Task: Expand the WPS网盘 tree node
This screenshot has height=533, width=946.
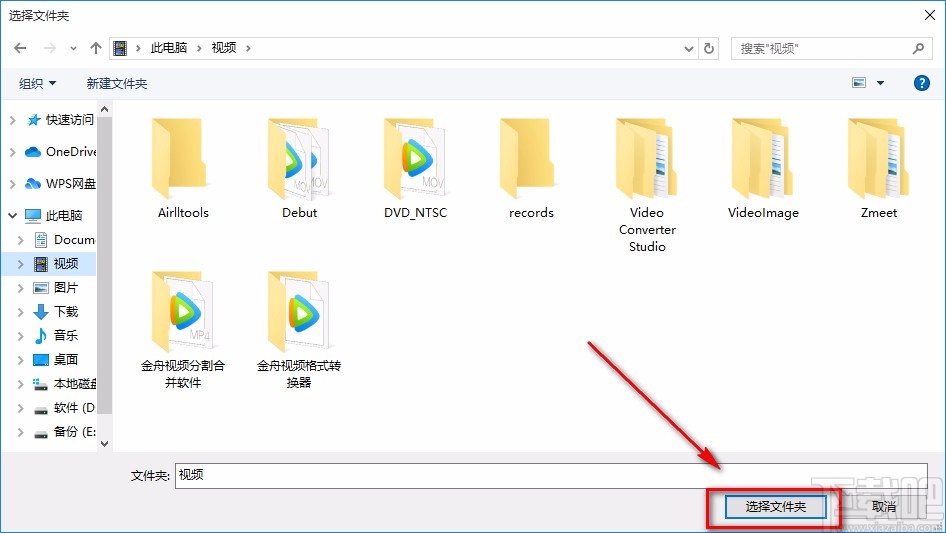Action: tap(12, 184)
